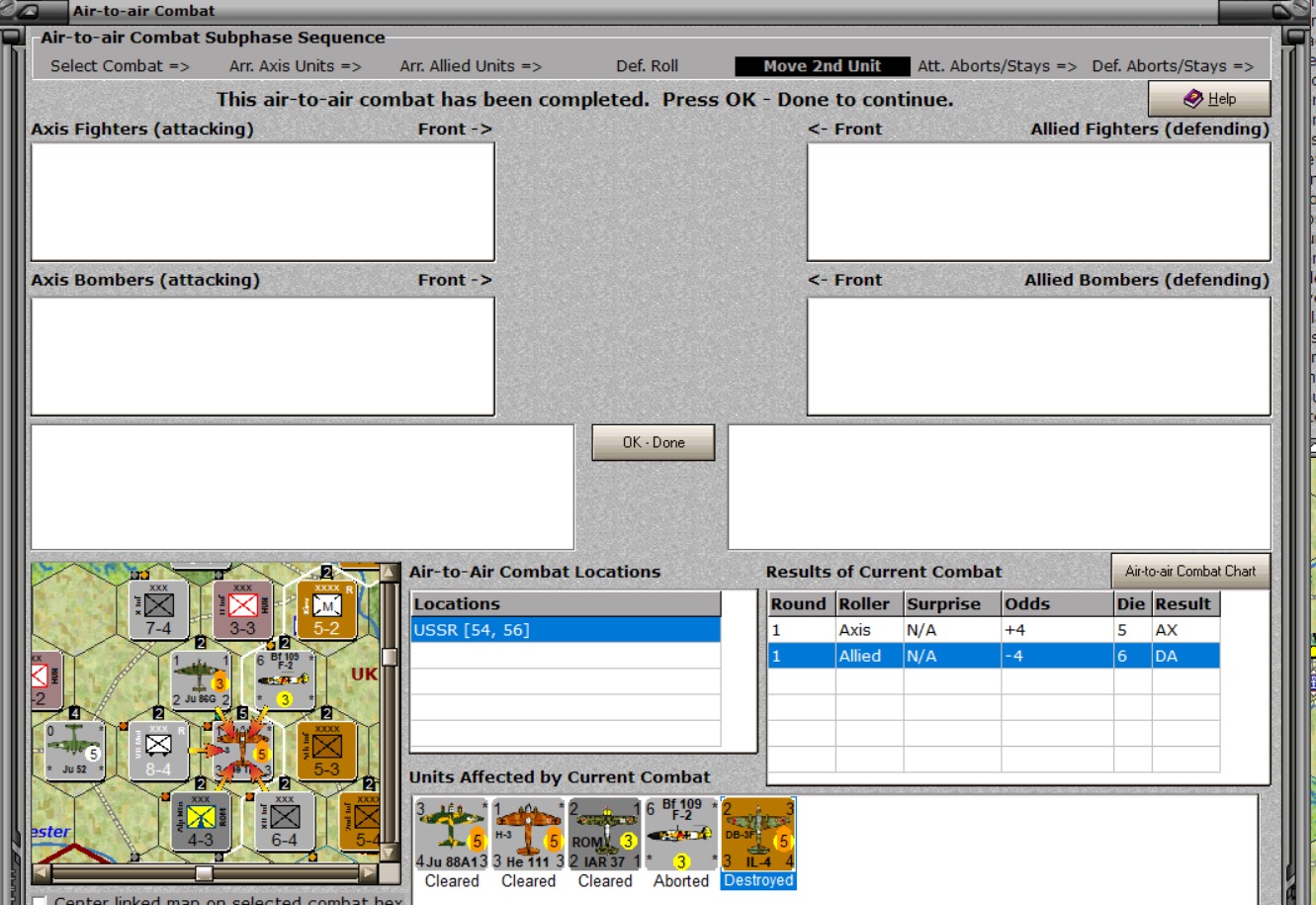Click the Bf 109 F-2 counter on map

click(285, 679)
